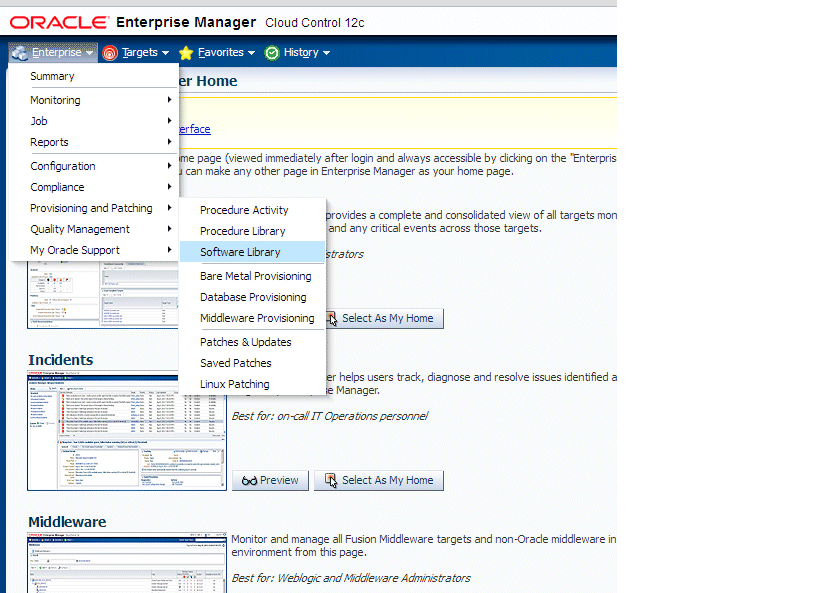Open the Favorites dropdown arrow
This screenshot has height=593, width=840.
coord(251,53)
